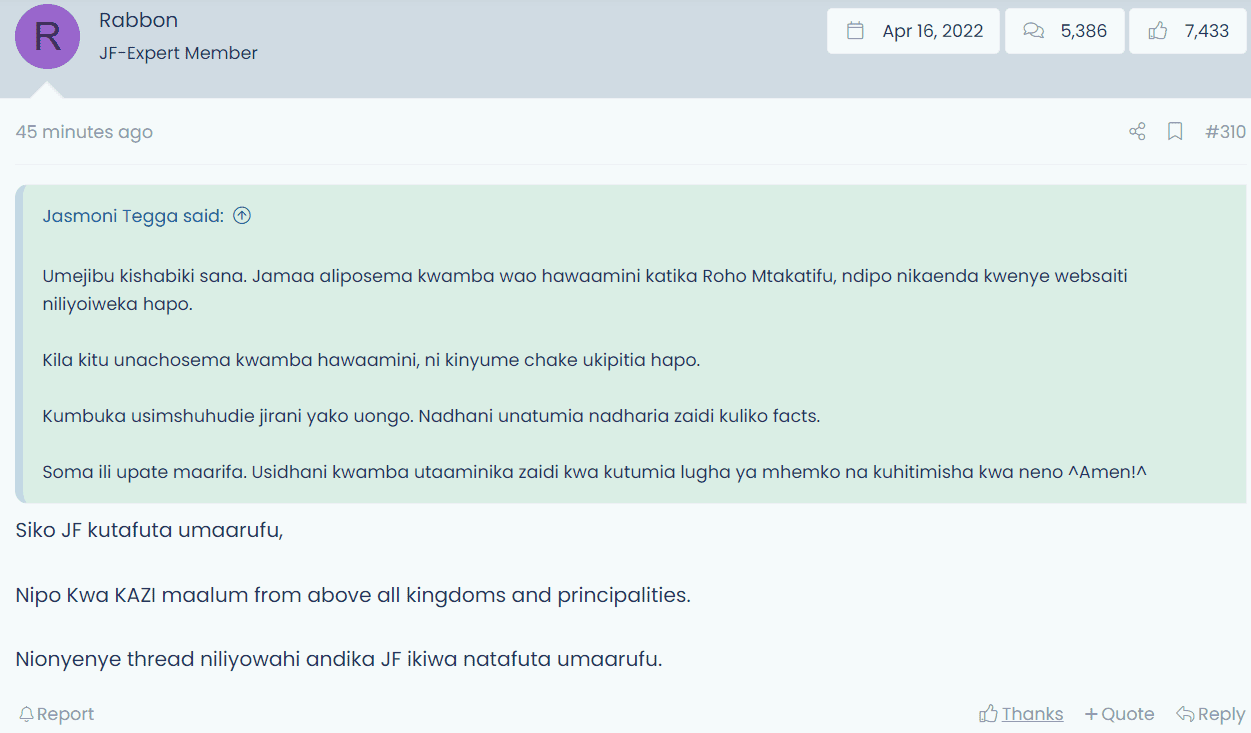The width and height of the screenshot is (1251, 733).
Task: Click the calendar icon beside Apr 16, 2022
Action: click(855, 31)
